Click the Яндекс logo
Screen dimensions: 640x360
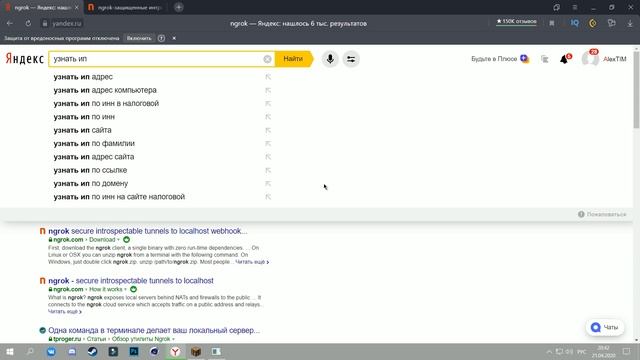pyautogui.click(x=24, y=59)
